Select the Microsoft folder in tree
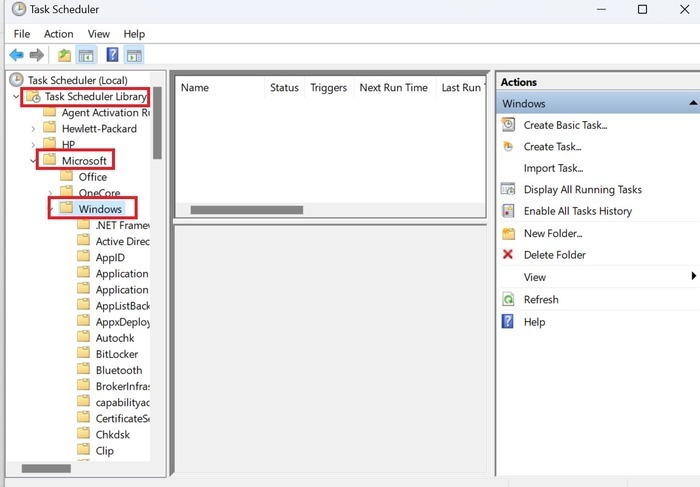The width and height of the screenshot is (700, 487). pos(84,161)
